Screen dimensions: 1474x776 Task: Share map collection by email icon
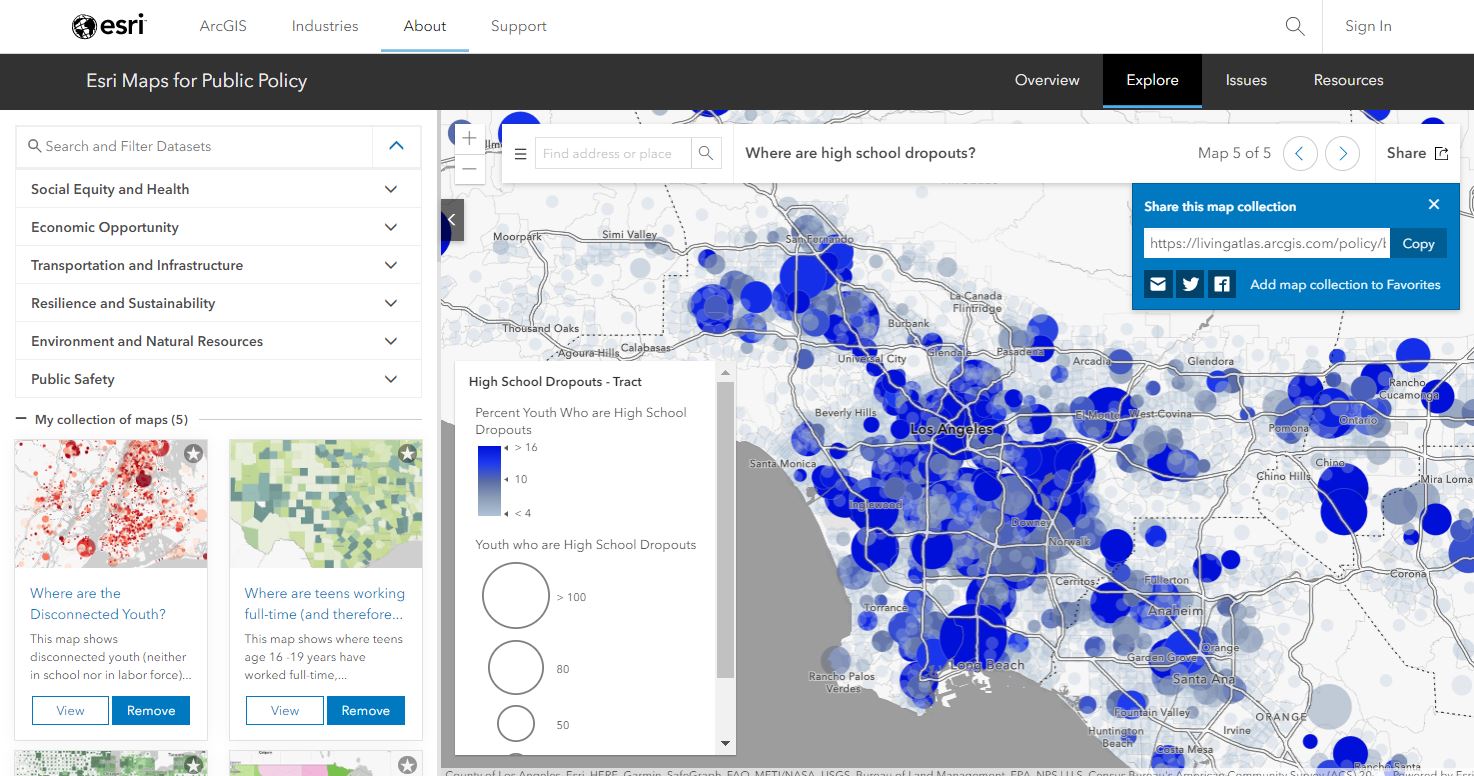click(1158, 284)
